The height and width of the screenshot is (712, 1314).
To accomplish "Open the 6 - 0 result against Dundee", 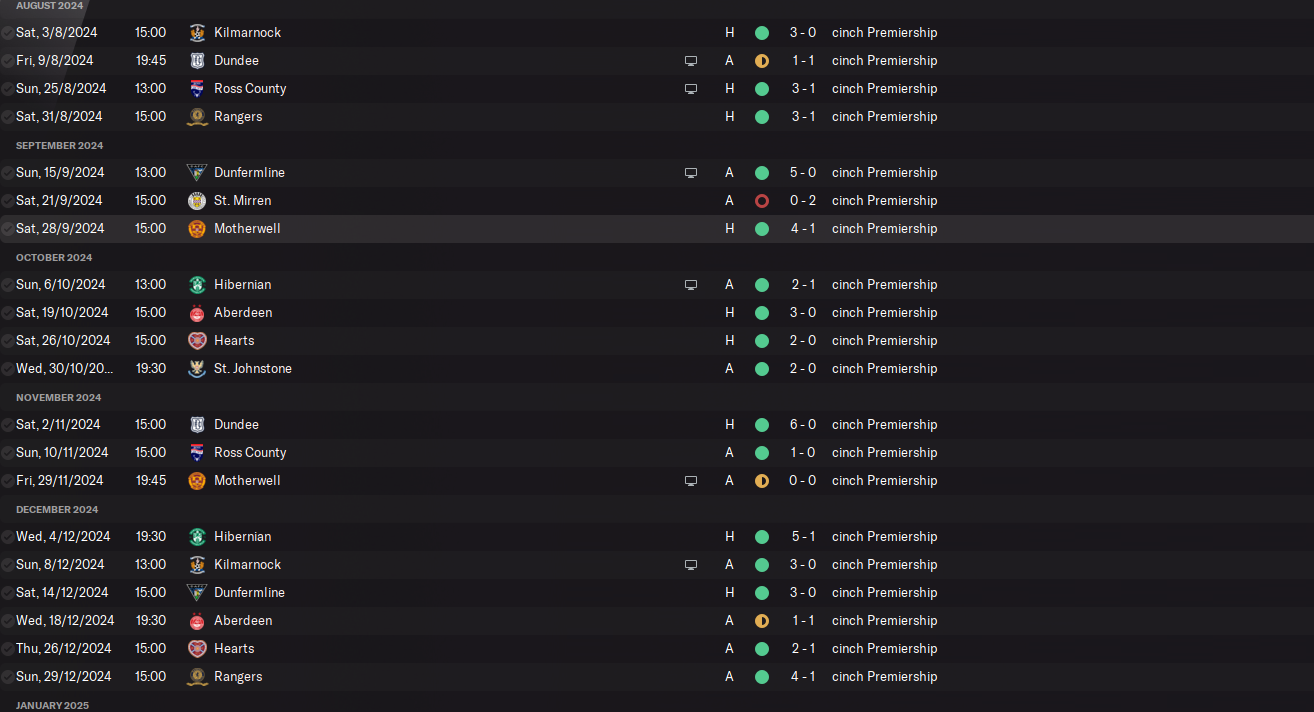I will [803, 425].
